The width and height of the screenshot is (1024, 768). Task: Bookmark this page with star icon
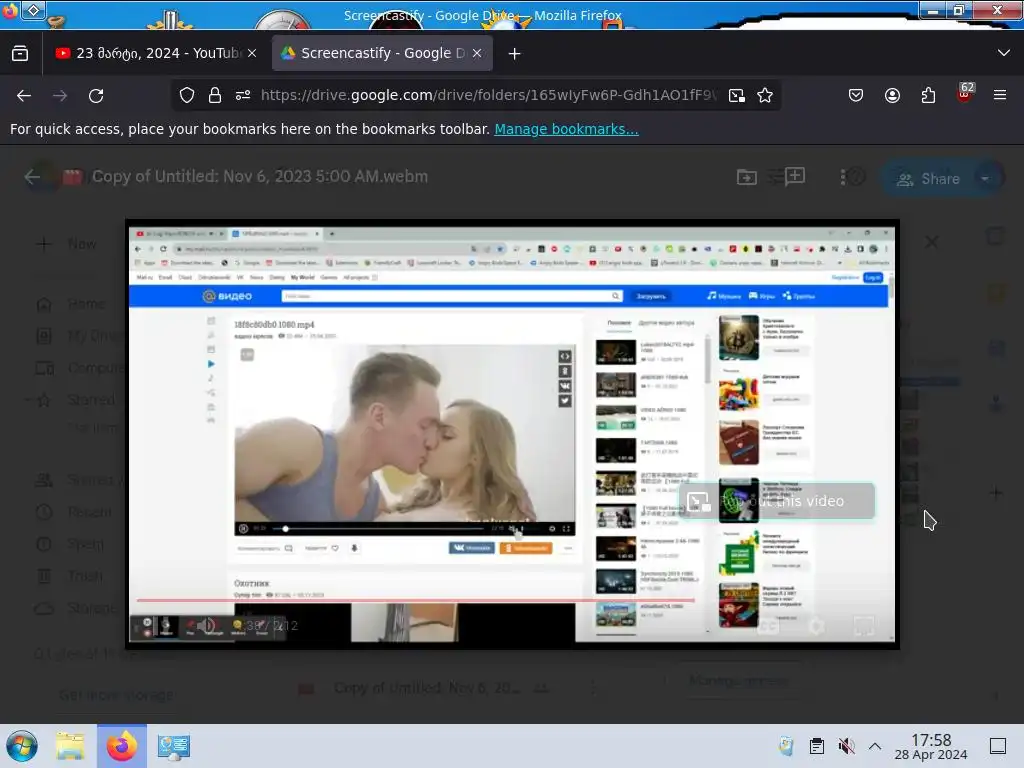[765, 95]
